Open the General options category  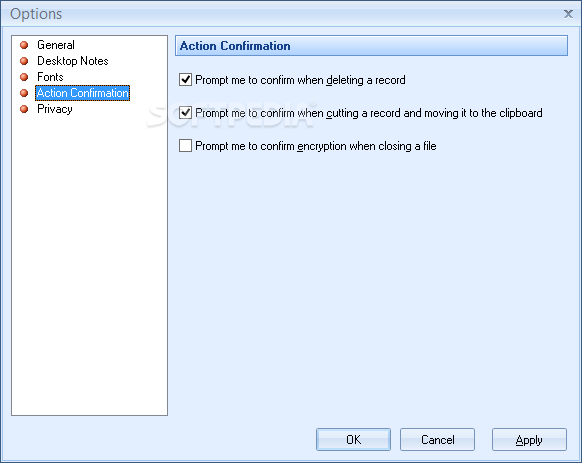point(56,45)
